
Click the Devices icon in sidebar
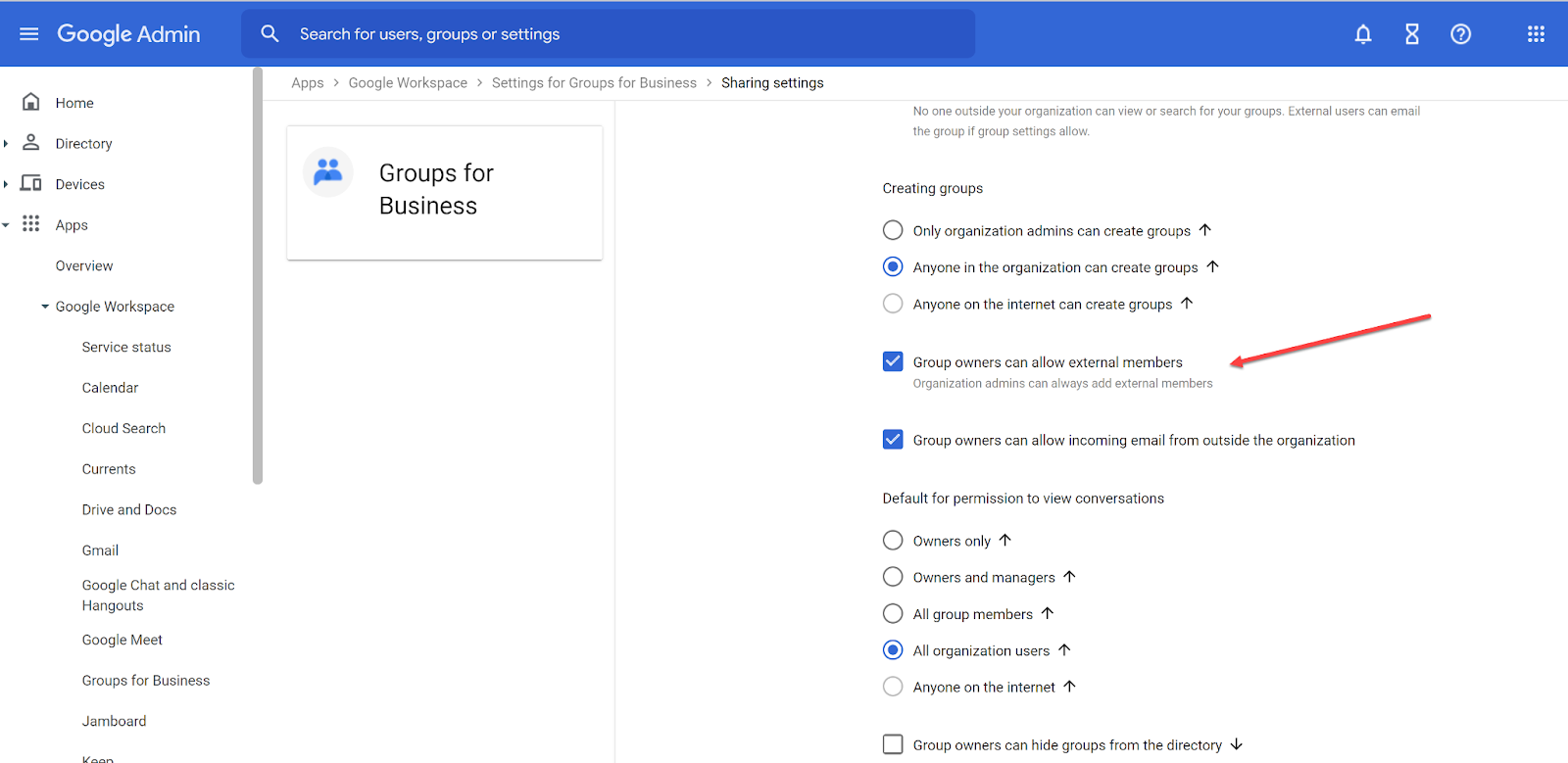[x=31, y=183]
